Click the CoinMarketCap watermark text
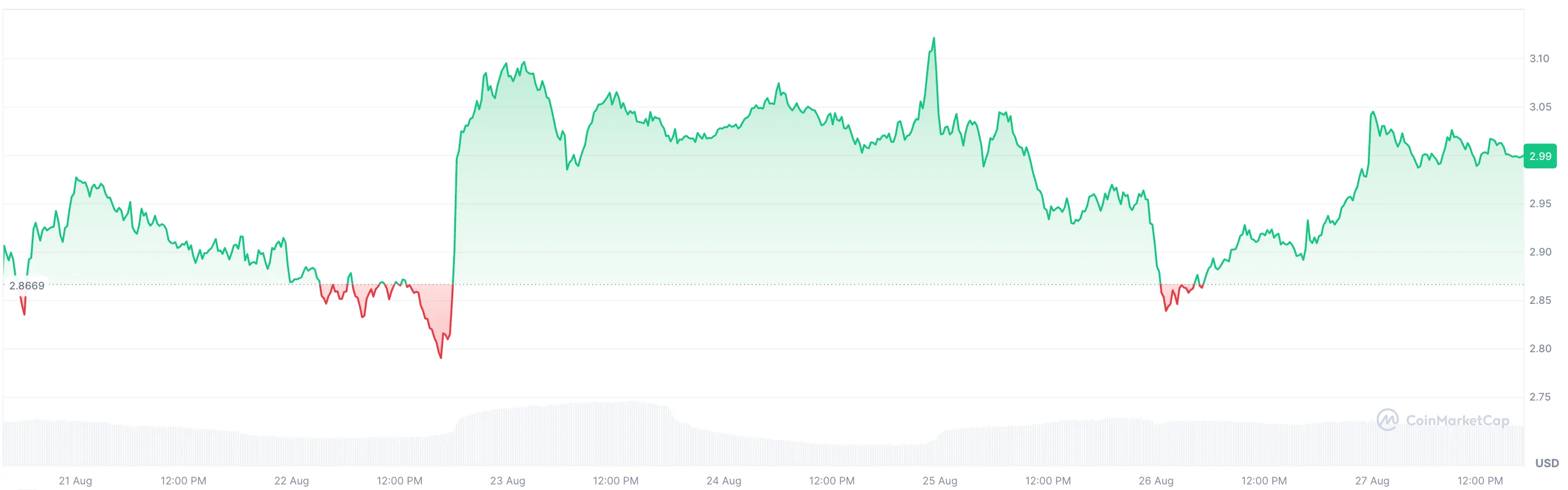Screen dimensions: 1568x490 [1457, 421]
